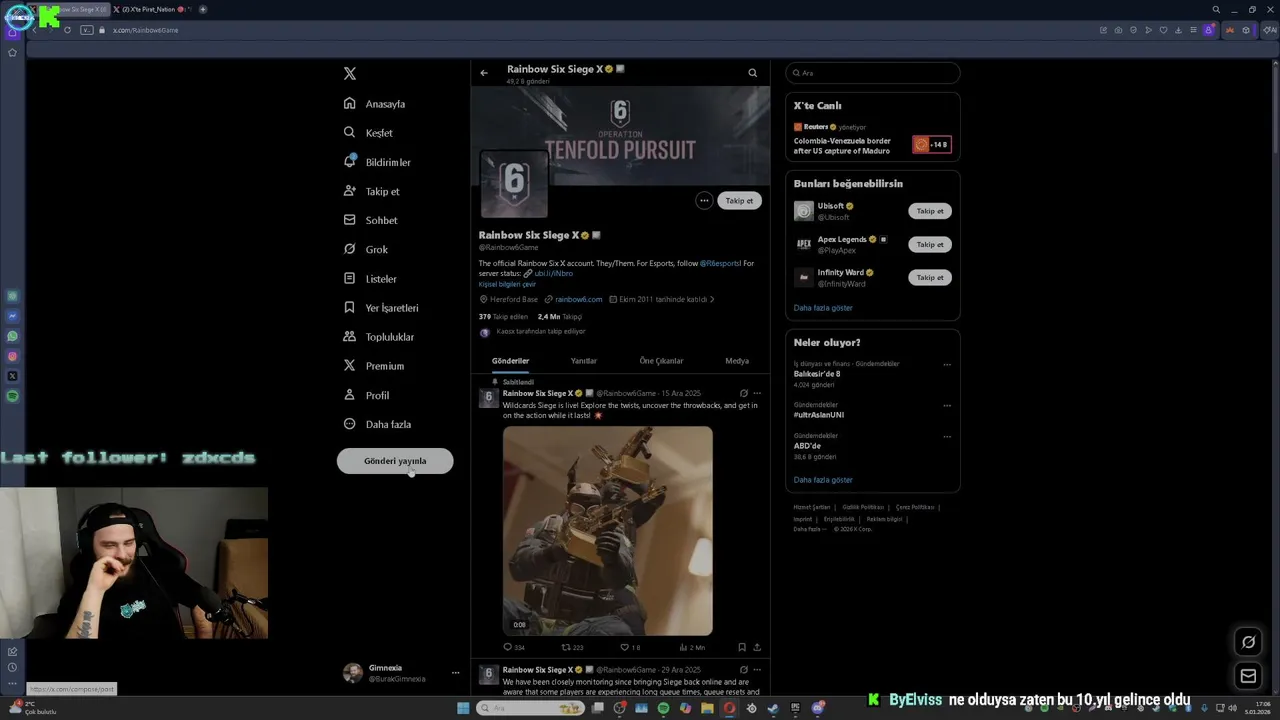Open the floating messages envelope button
This screenshot has width=1280, height=720.
[1248, 676]
